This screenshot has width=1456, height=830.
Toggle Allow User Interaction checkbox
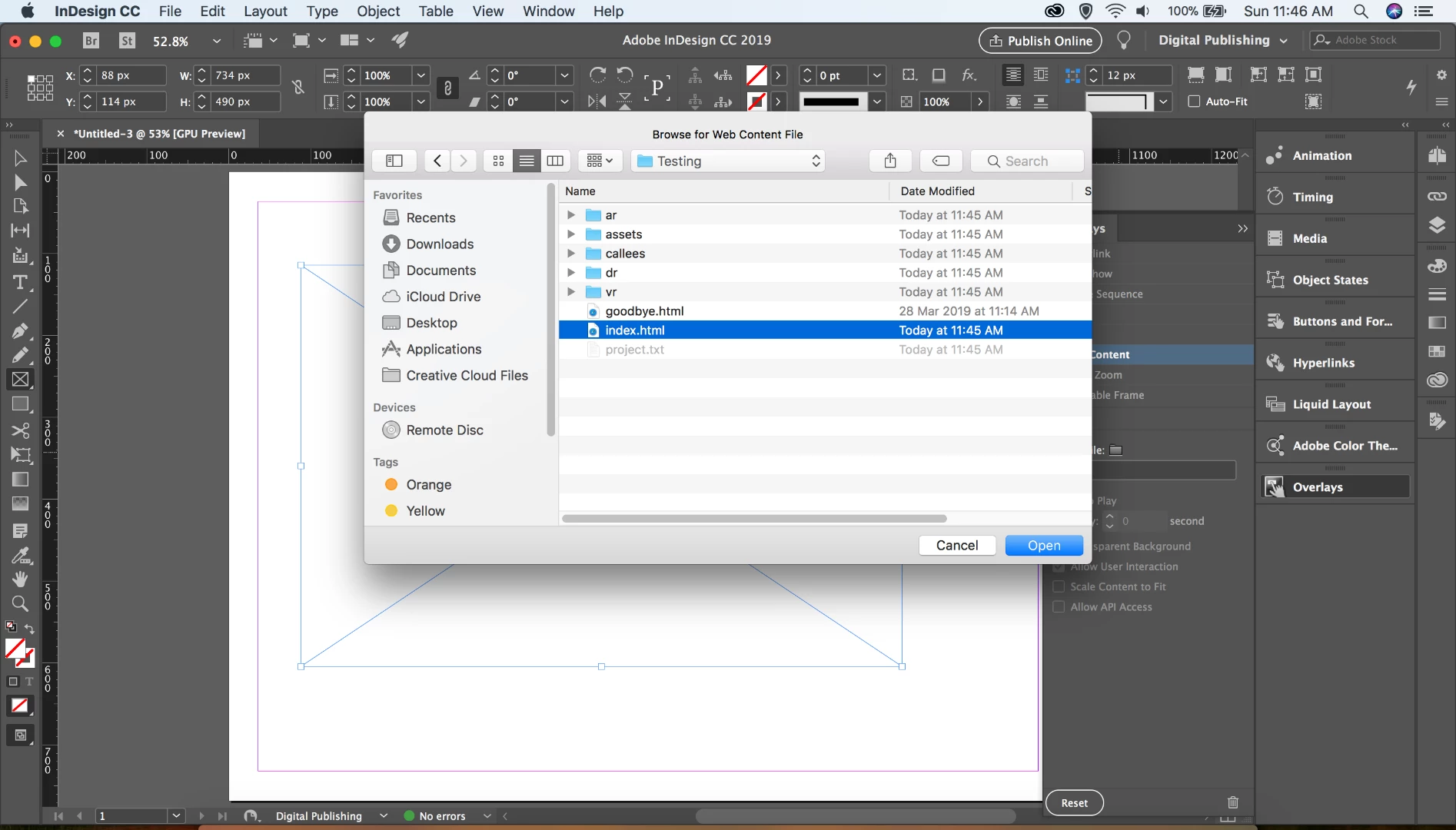pos(1059,566)
